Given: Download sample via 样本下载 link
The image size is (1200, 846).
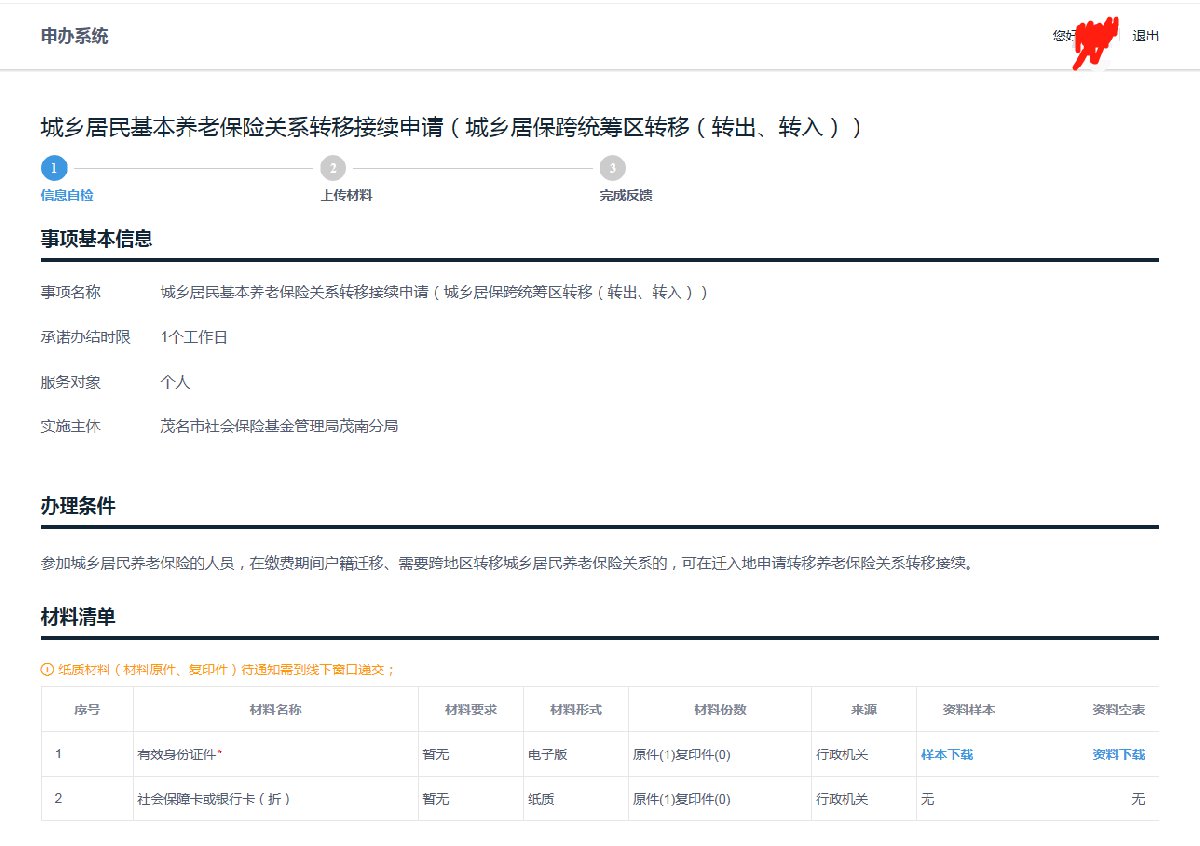Looking at the screenshot, I should click(x=946, y=755).
